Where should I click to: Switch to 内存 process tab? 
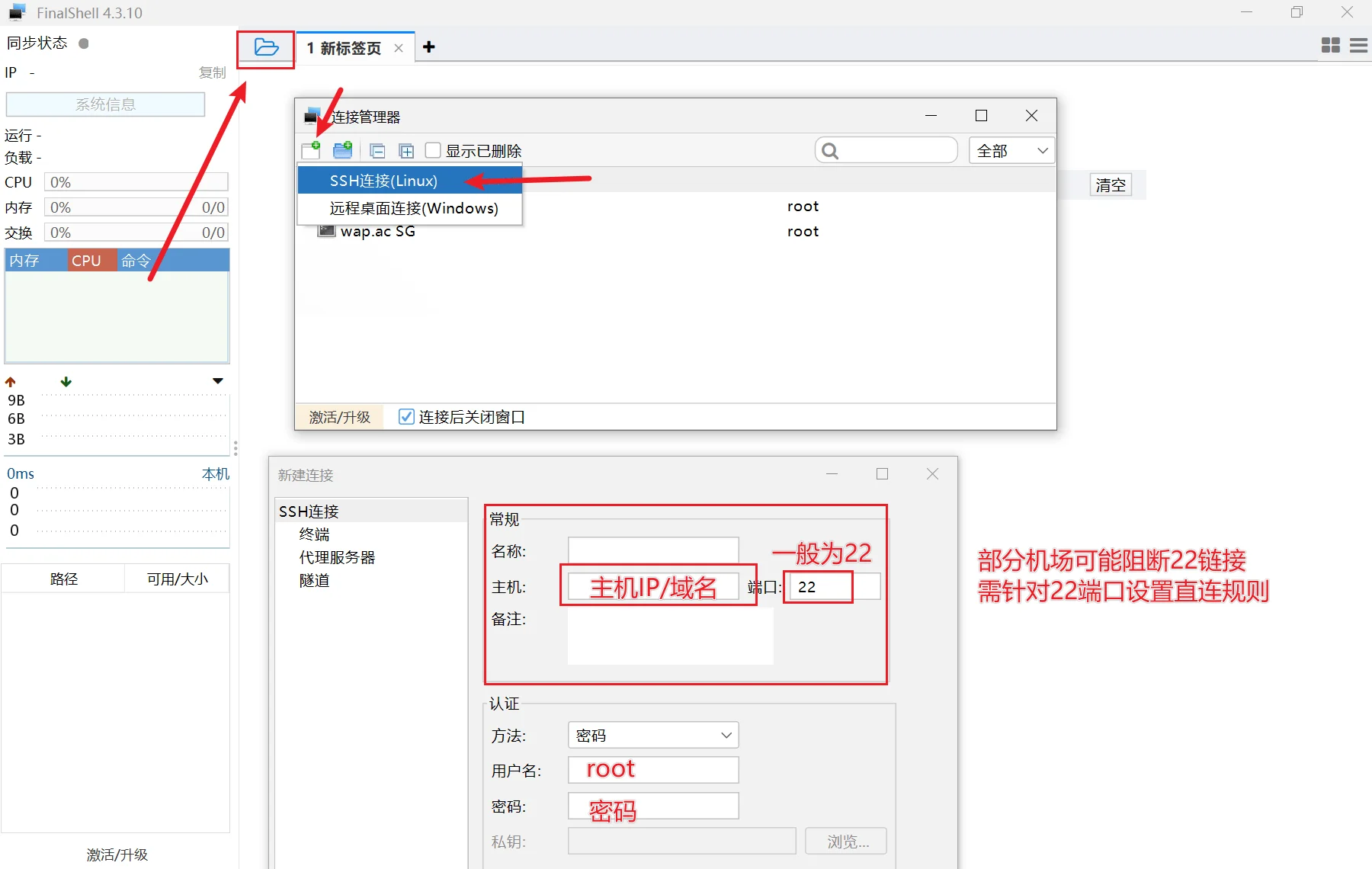[x=36, y=260]
